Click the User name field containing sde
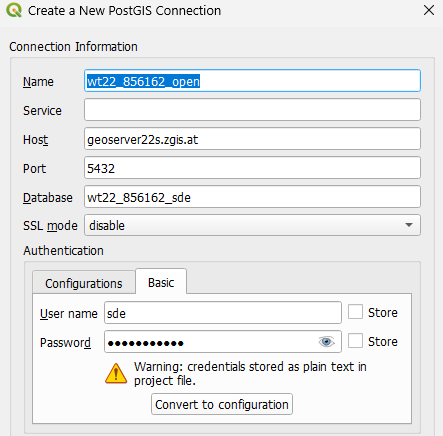 point(223,313)
